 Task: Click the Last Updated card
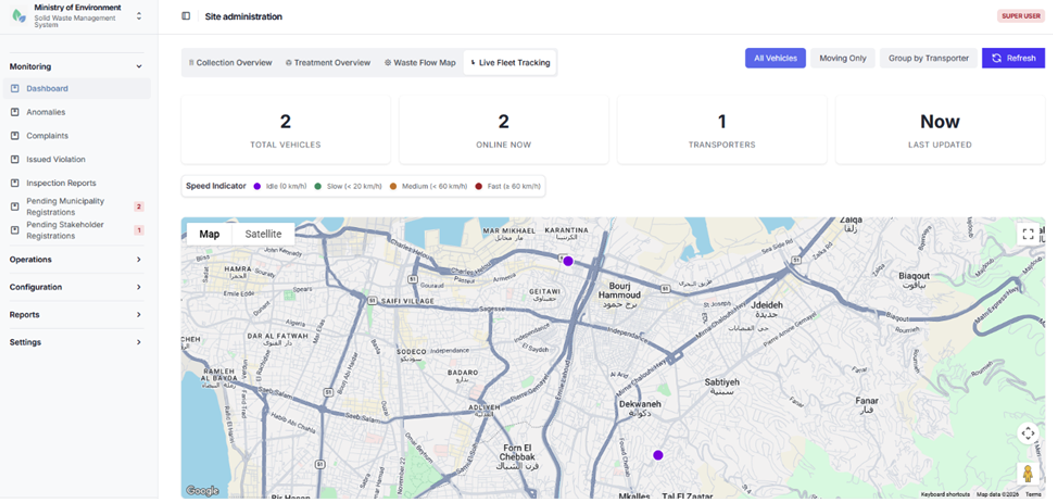(940, 130)
